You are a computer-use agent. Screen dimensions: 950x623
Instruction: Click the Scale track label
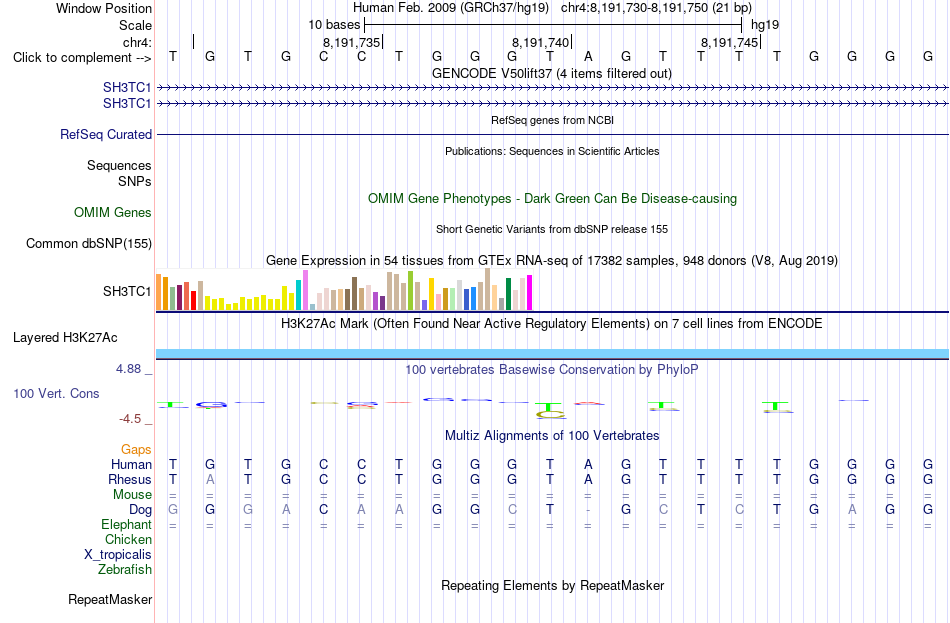point(135,25)
